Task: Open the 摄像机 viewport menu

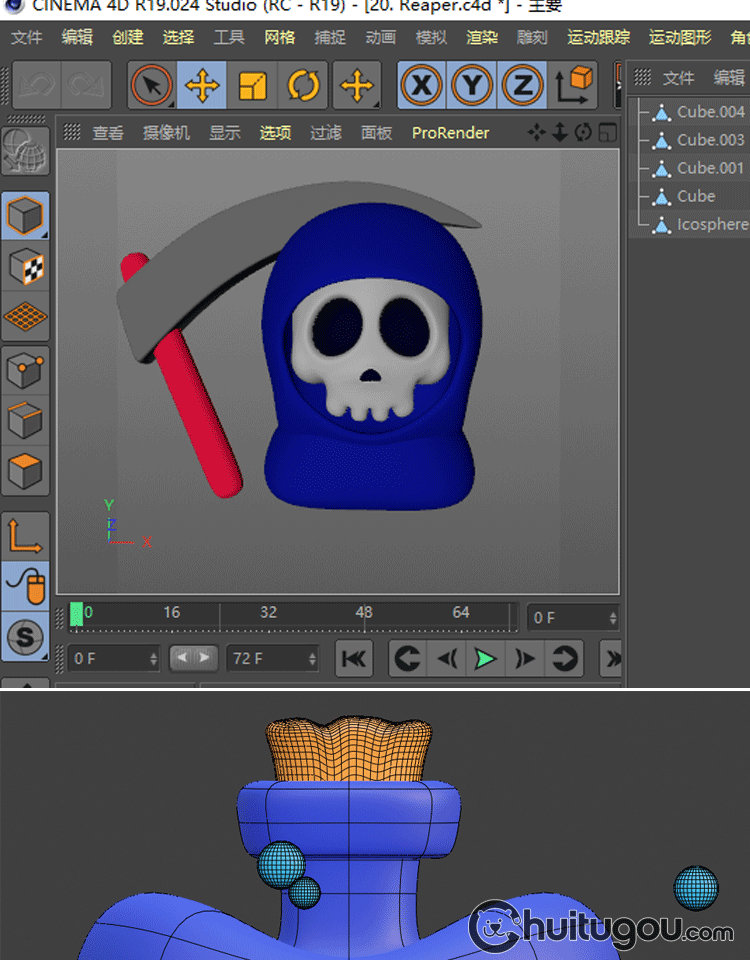Action: coord(166,133)
